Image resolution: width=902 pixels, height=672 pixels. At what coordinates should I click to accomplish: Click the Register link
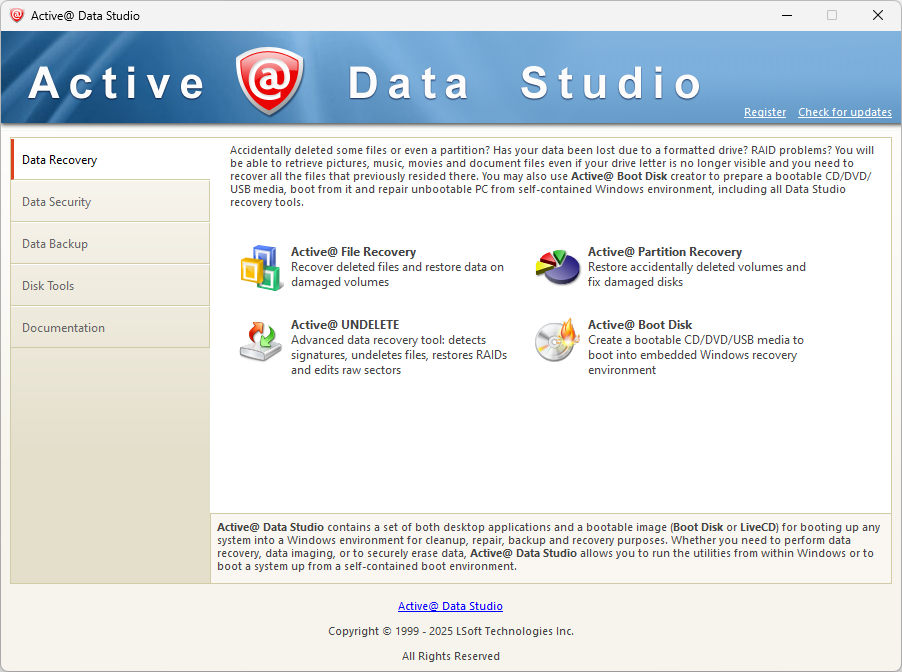[765, 112]
